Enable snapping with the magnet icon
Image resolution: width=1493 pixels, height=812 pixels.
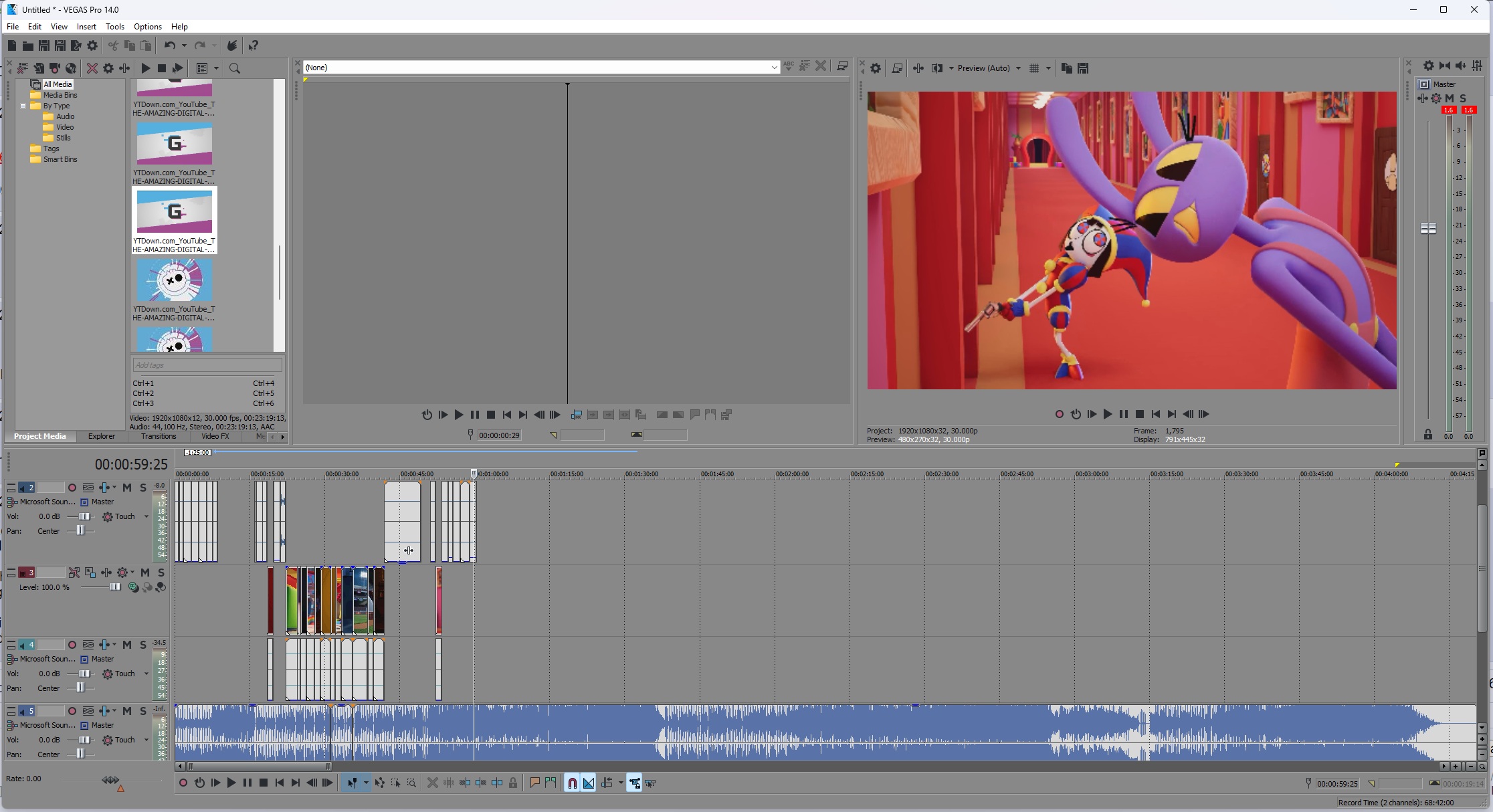tap(573, 783)
